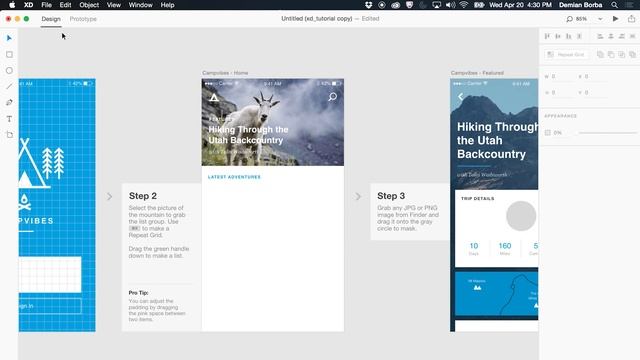
Task: Select the TRIP DETAILS label
Action: 478,198
